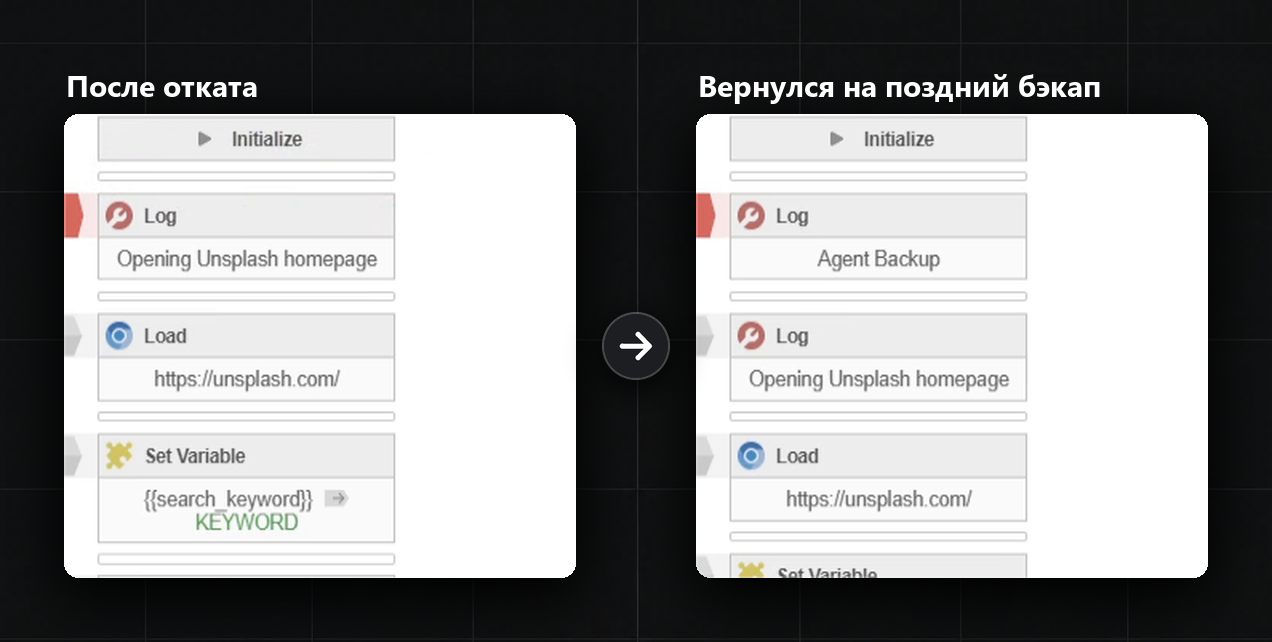Click the wrench icon of right Opening Unsplash log
This screenshot has height=642, width=1272.
click(x=751, y=336)
